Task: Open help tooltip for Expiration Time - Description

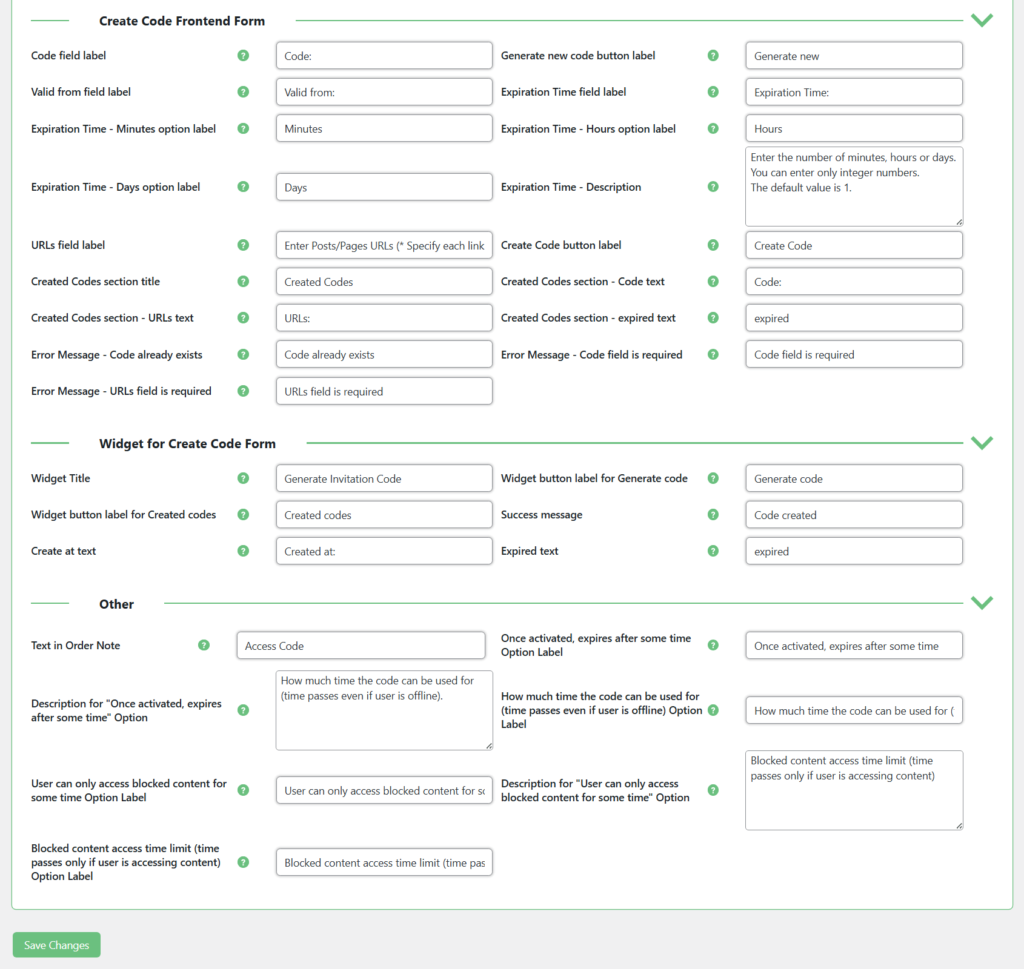Action: pos(713,186)
